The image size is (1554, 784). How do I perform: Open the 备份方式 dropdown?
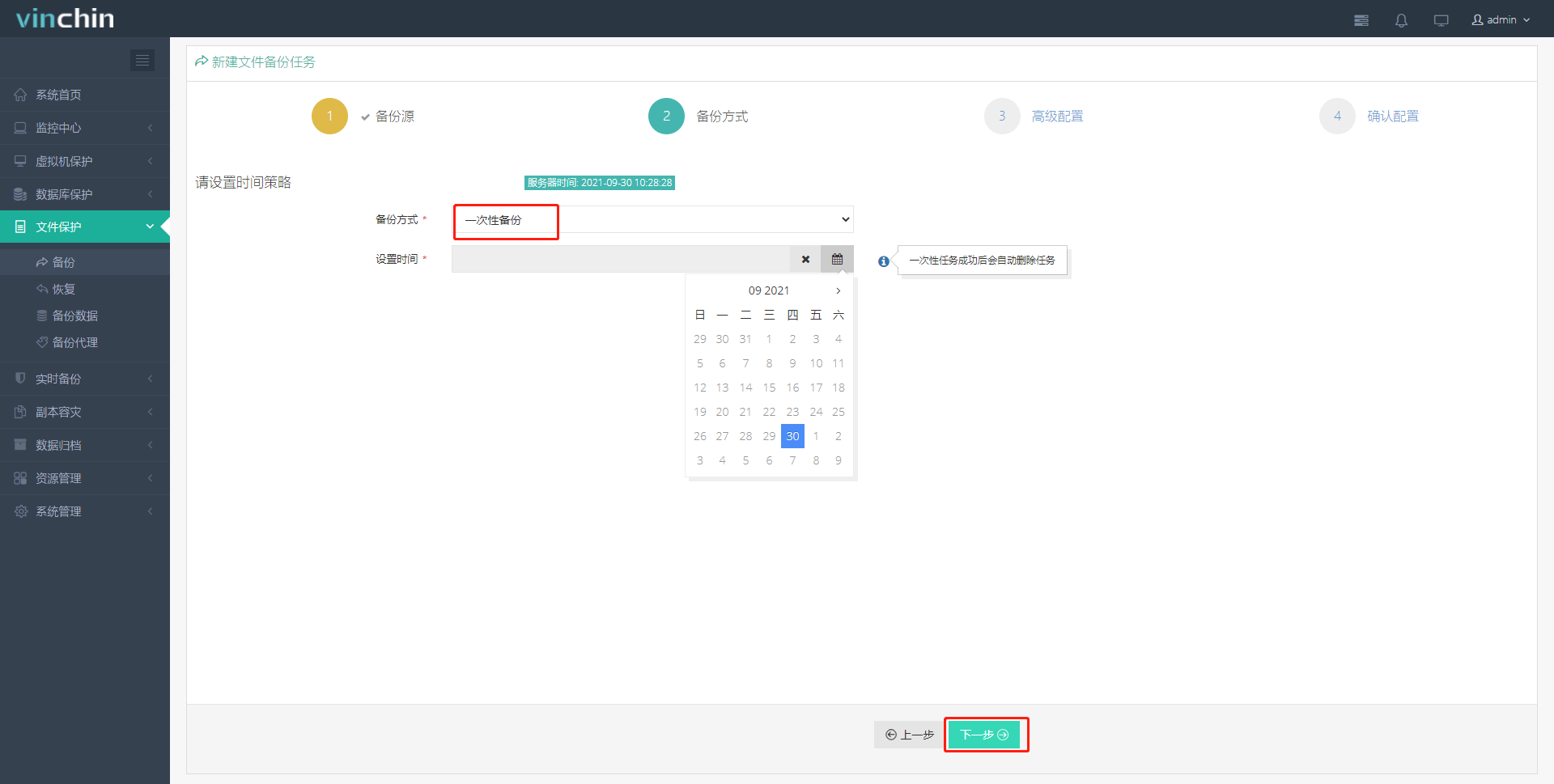click(652, 219)
